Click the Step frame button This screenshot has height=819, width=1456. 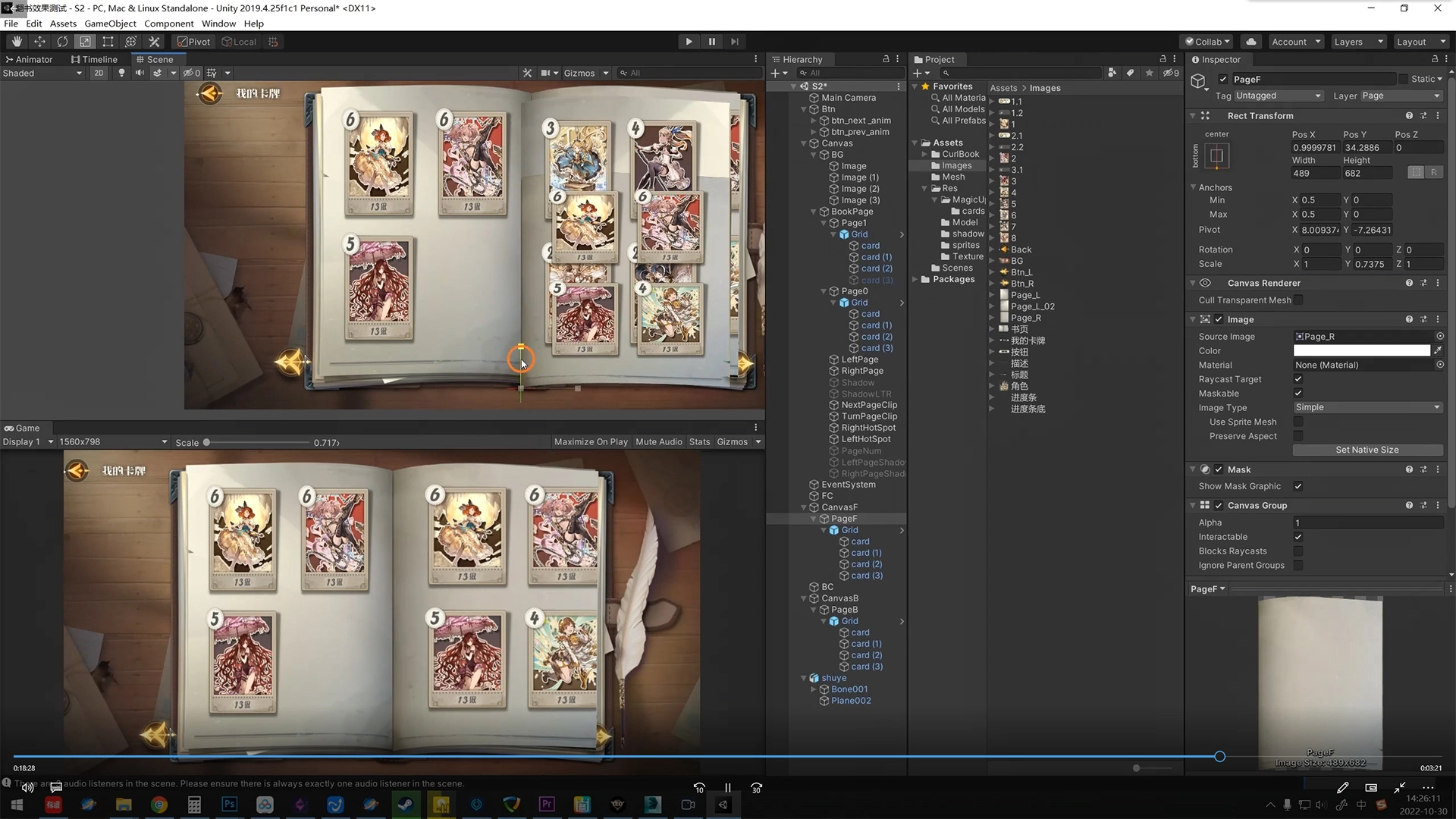(x=734, y=42)
